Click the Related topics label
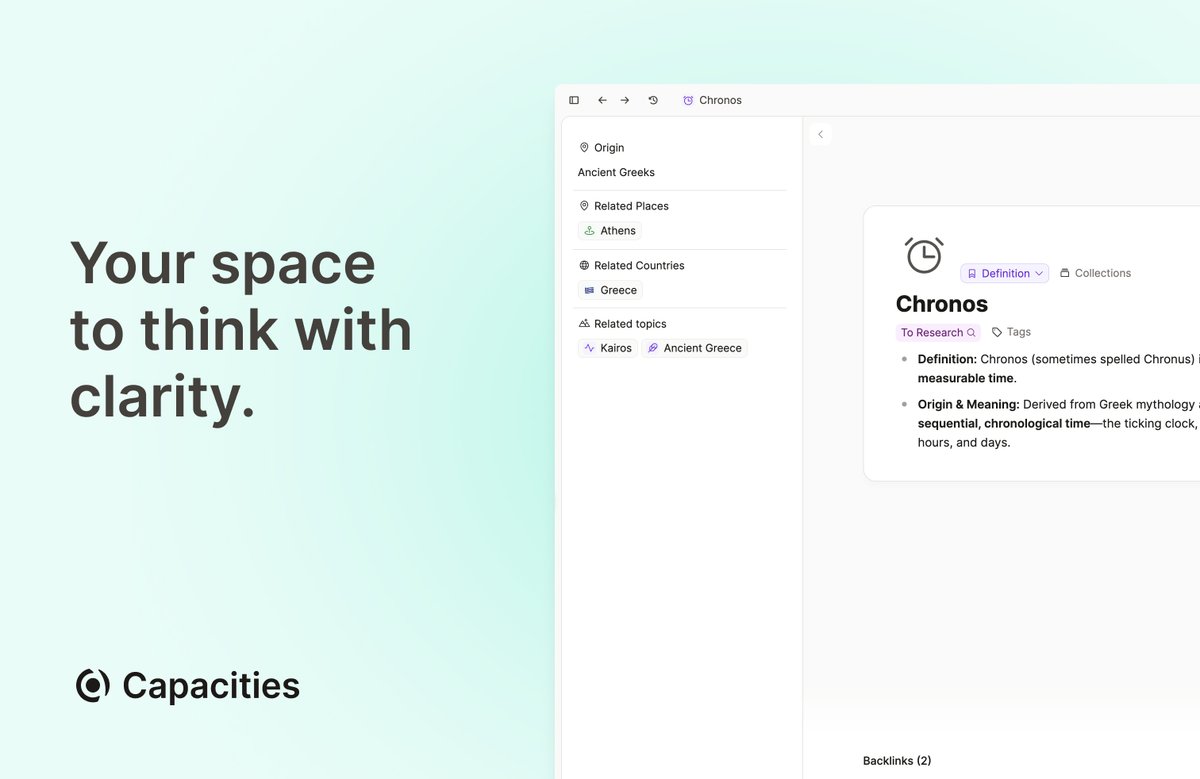1200x779 pixels. pos(630,324)
